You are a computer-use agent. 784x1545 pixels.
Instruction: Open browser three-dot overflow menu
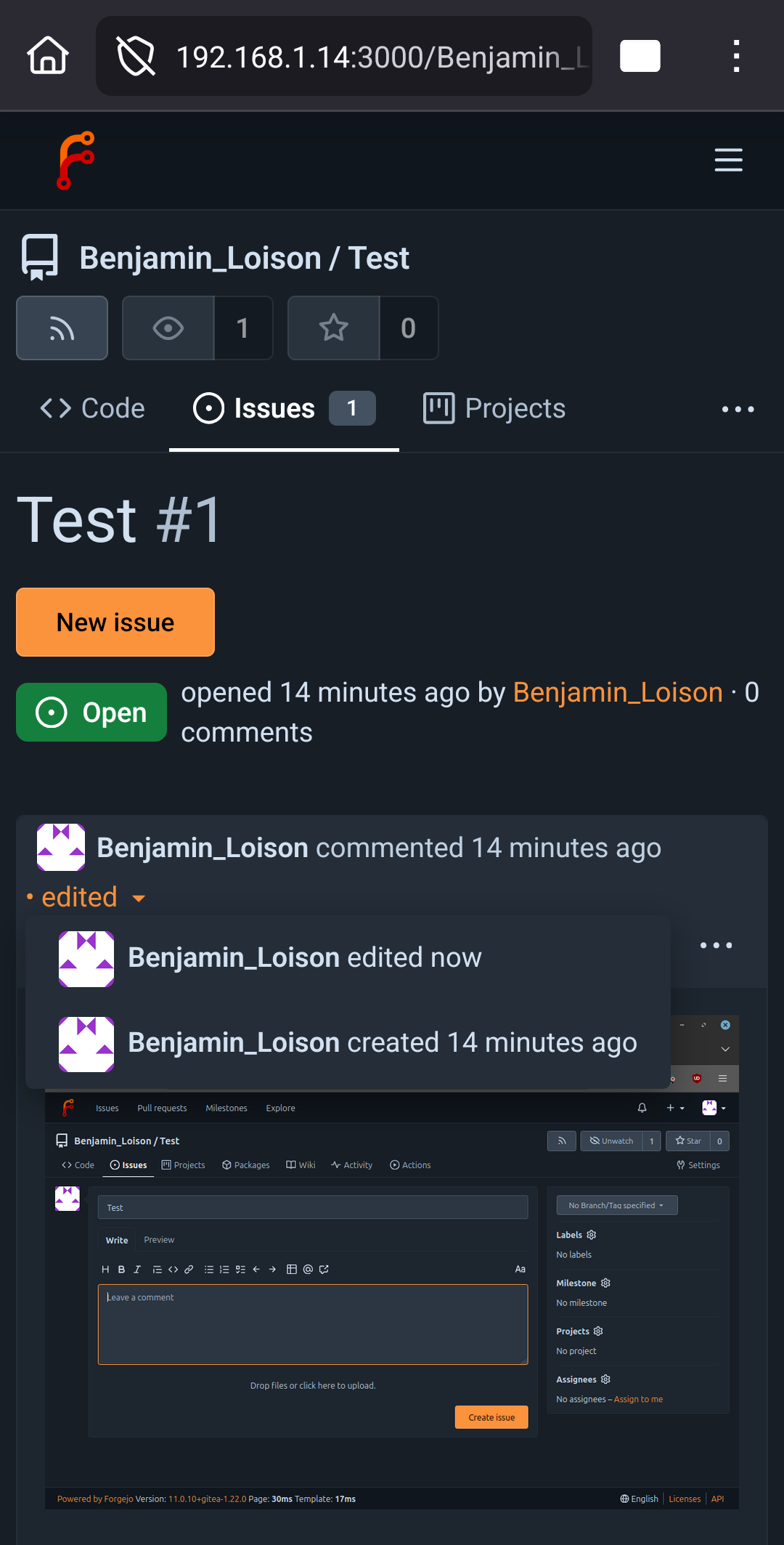[736, 56]
